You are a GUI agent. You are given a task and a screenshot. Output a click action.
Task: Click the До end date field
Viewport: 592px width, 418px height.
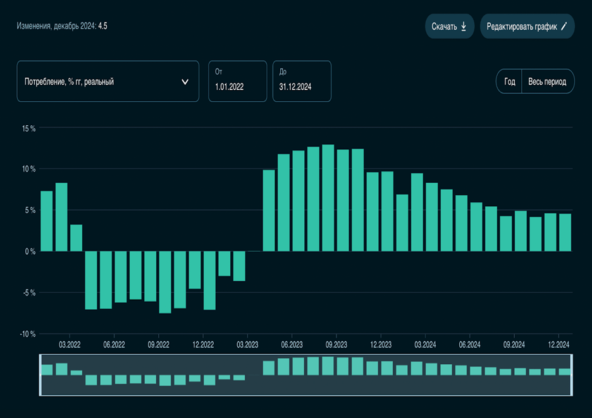[x=302, y=81]
